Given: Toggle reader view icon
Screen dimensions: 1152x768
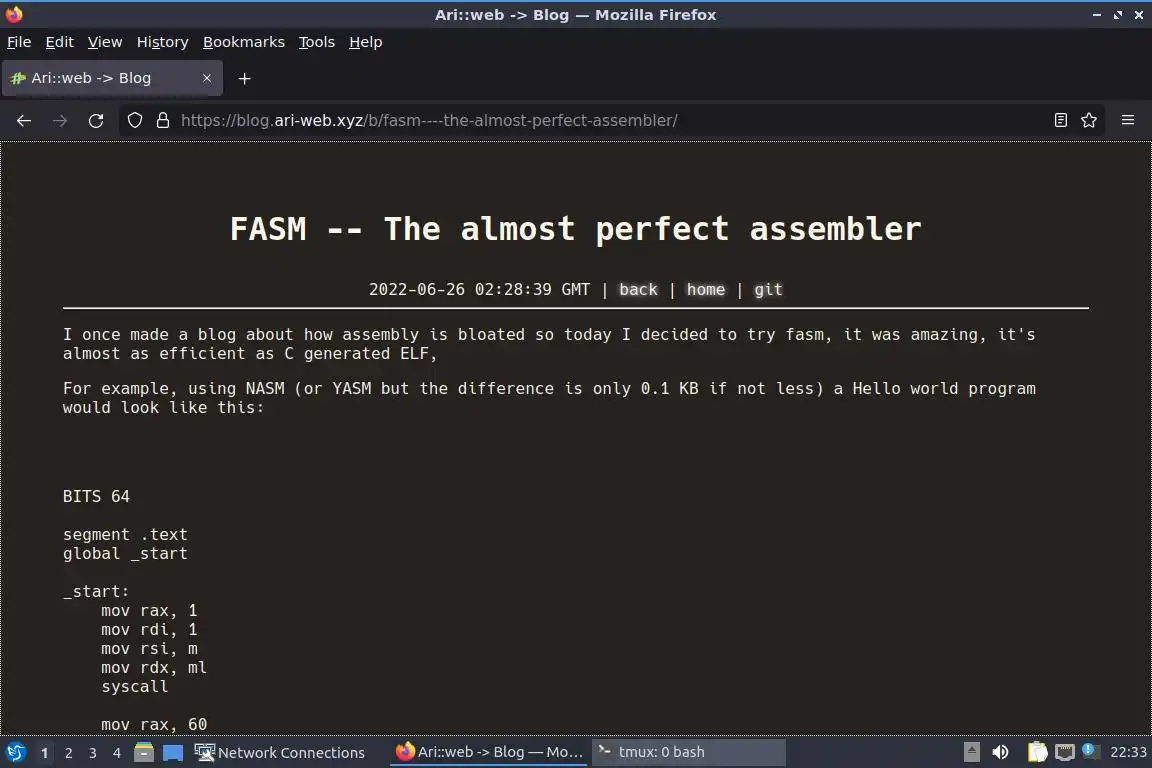Looking at the screenshot, I should (x=1060, y=121).
